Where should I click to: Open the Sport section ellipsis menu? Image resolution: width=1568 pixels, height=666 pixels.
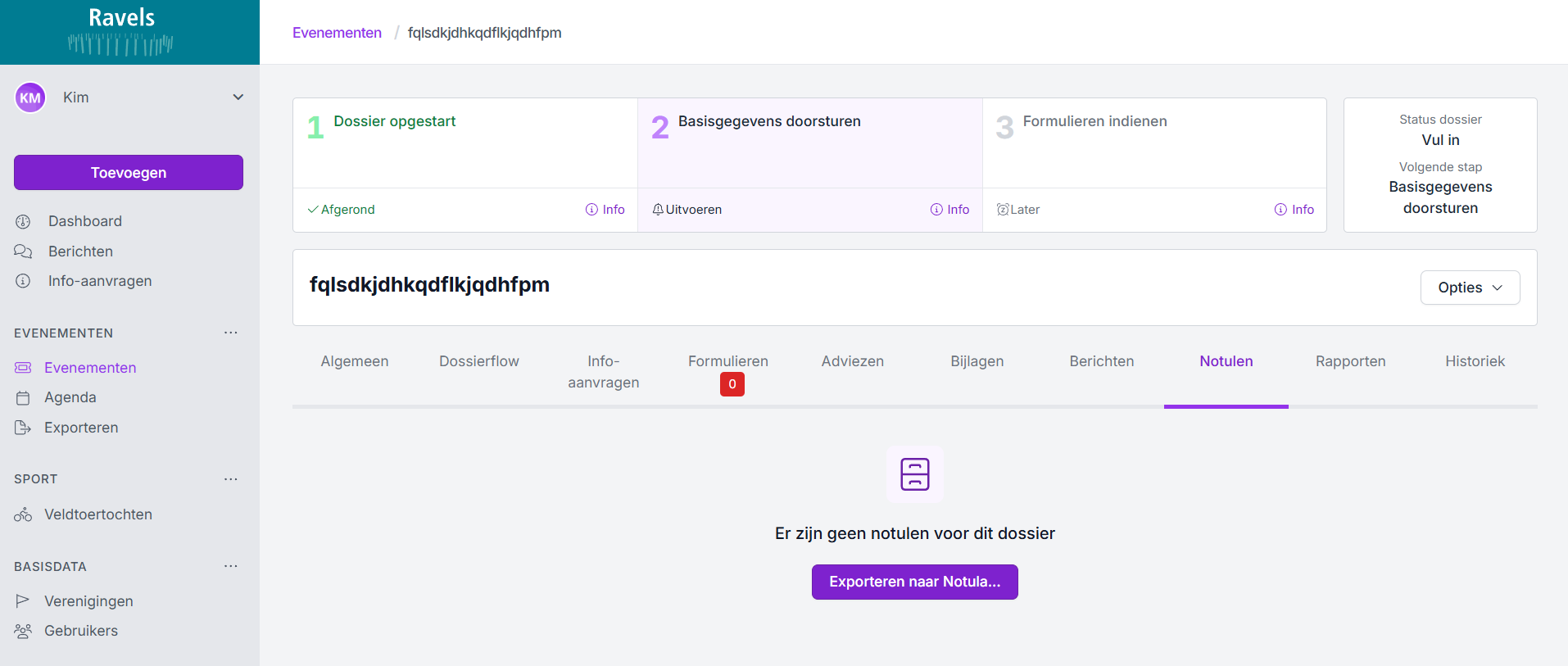point(231,479)
